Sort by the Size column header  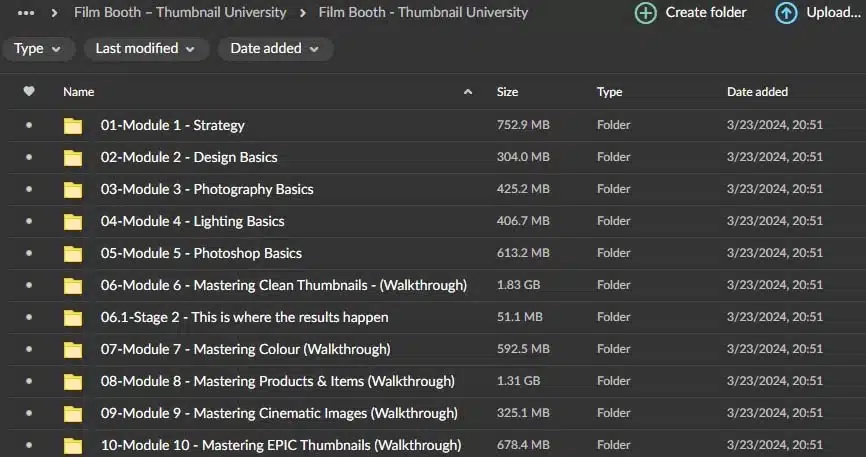tap(507, 92)
